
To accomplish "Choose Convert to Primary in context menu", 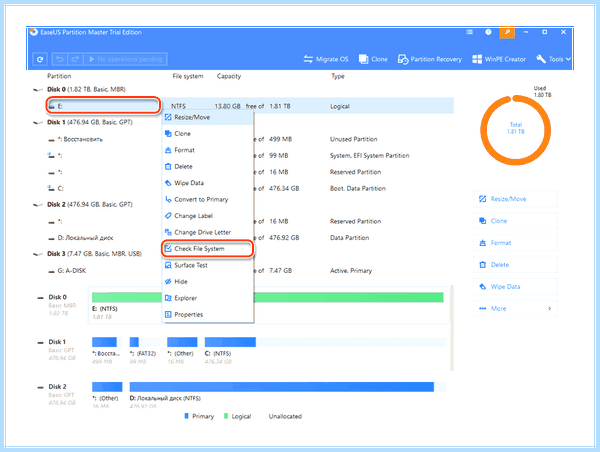I will point(208,199).
